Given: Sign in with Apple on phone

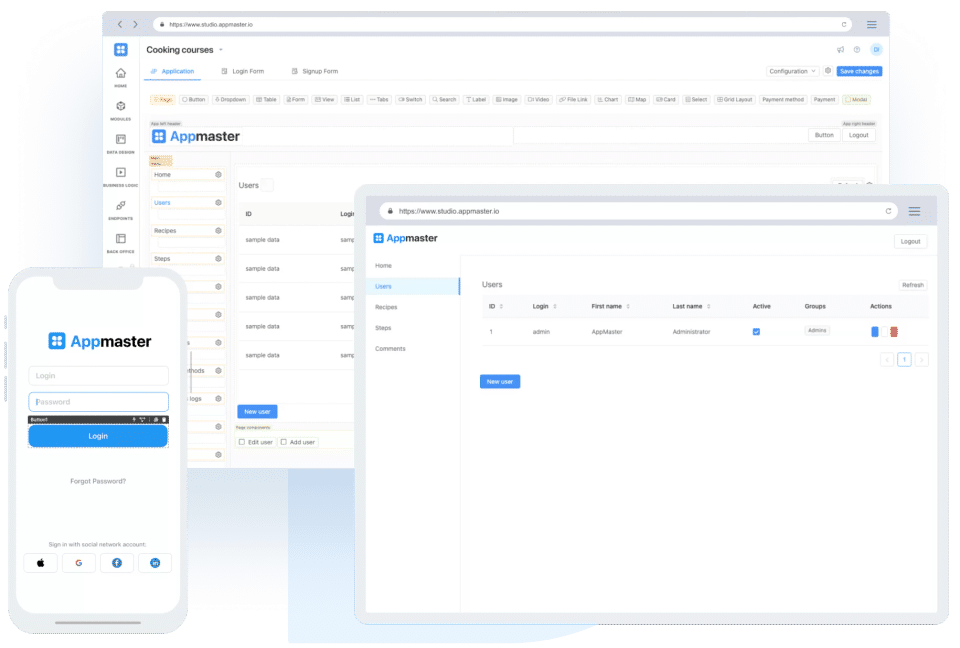Looking at the screenshot, I should point(40,563).
